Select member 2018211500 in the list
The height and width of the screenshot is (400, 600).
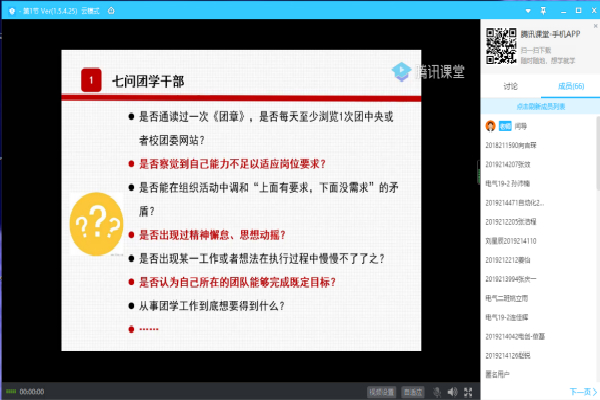pyautogui.click(x=518, y=145)
